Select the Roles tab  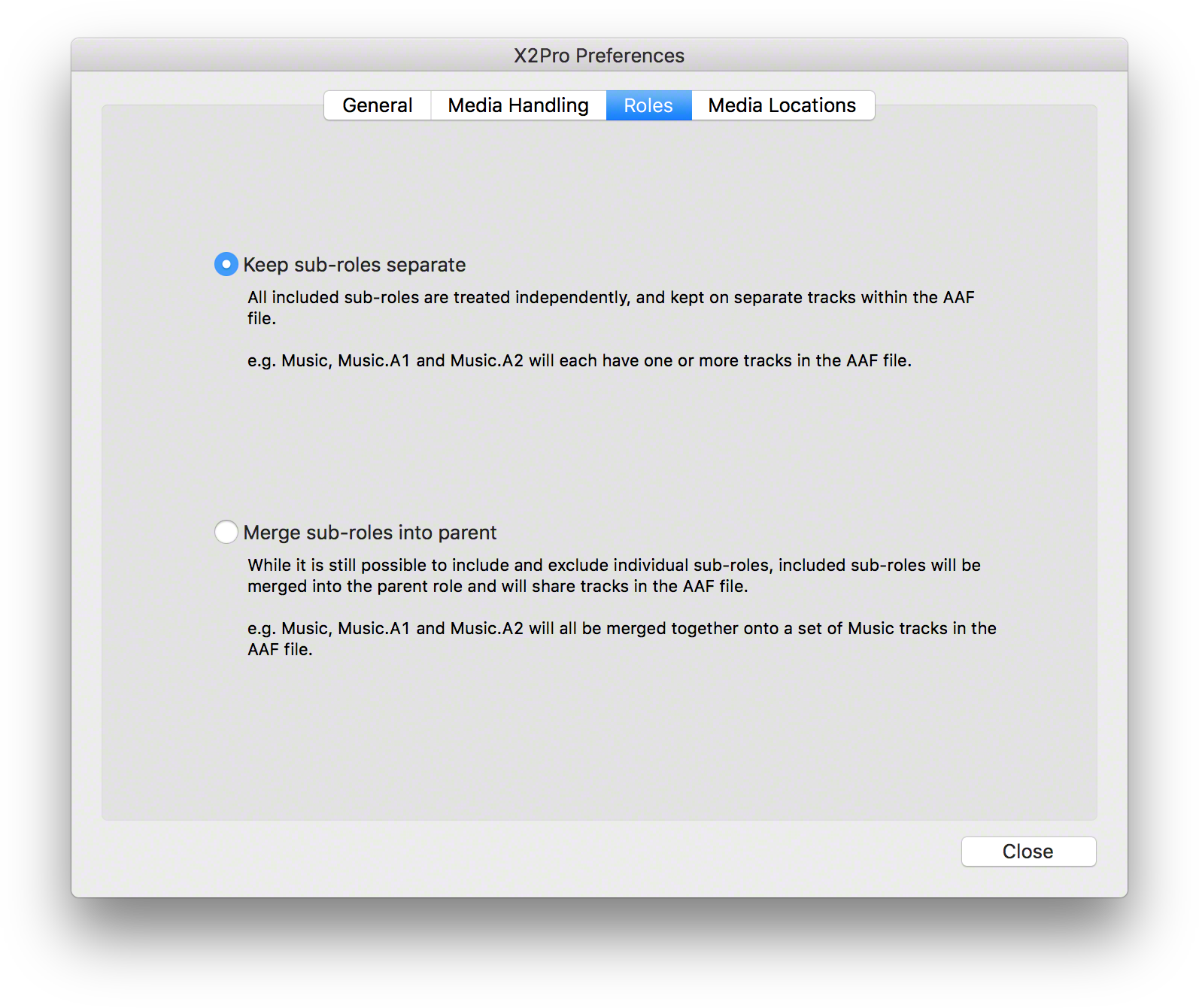click(648, 105)
